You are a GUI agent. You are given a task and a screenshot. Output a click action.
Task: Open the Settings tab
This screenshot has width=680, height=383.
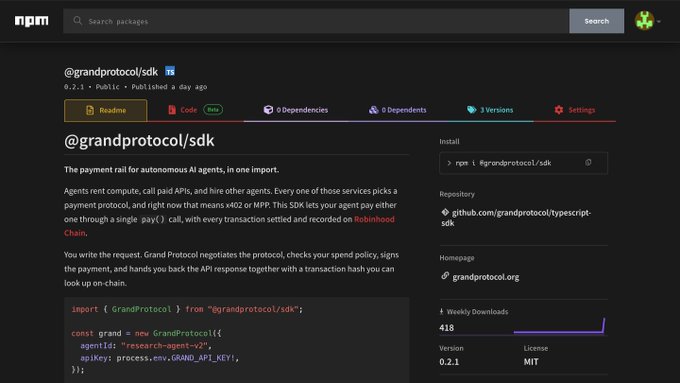[x=575, y=110]
